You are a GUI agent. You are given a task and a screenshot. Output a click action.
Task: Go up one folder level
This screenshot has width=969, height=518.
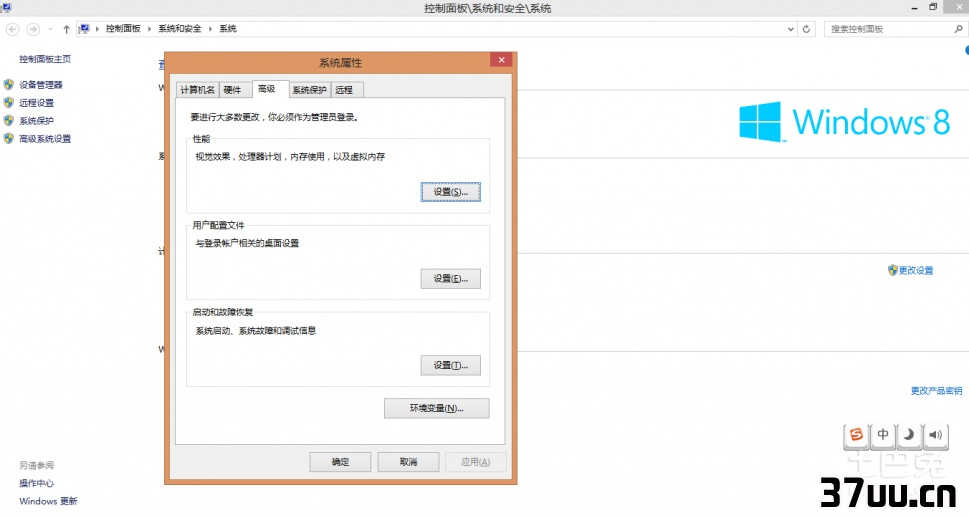pos(66,29)
